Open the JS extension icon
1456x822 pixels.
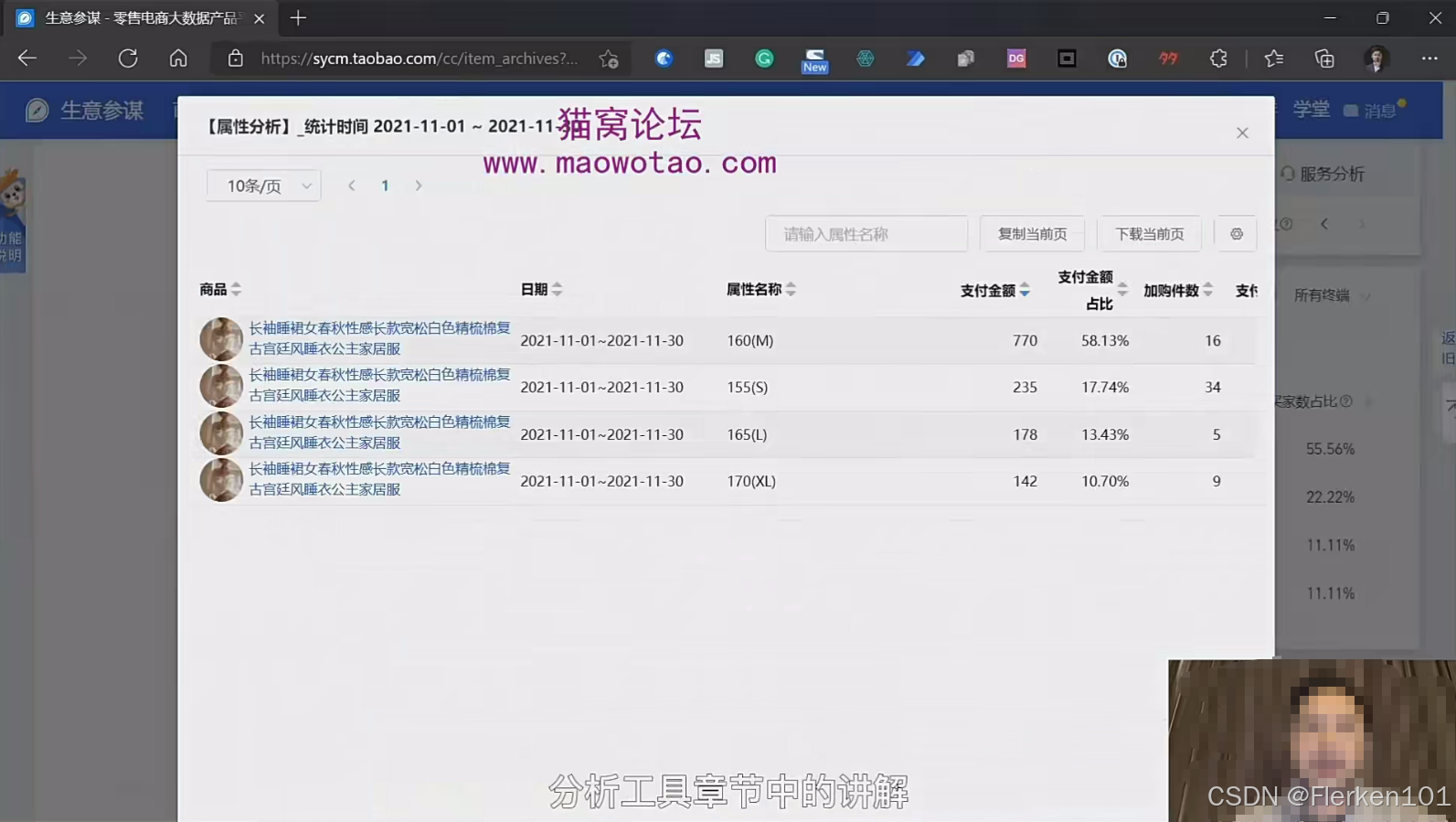pos(714,59)
